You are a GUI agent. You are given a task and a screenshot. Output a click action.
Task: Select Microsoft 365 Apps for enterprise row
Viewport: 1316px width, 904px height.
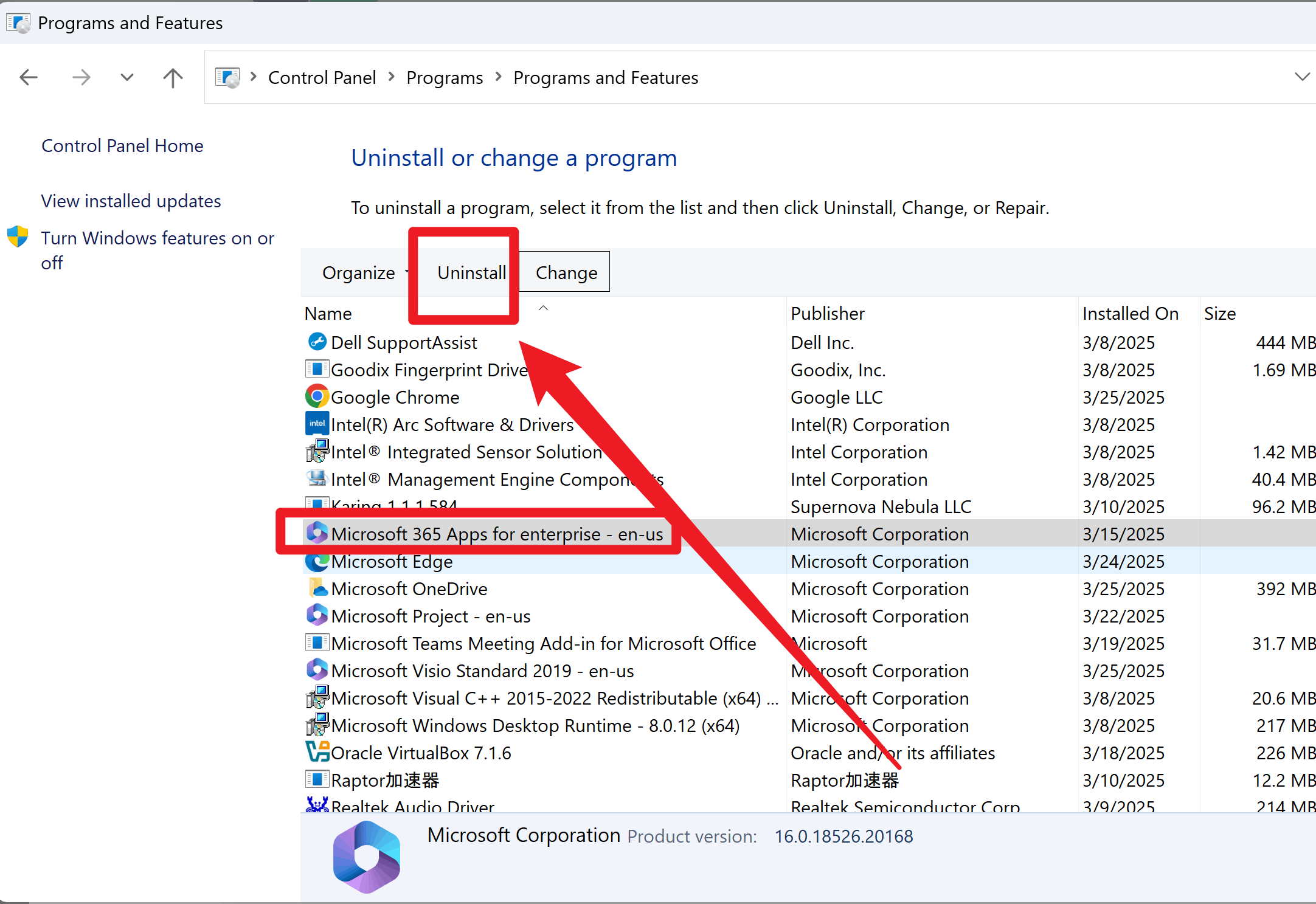pos(809,533)
